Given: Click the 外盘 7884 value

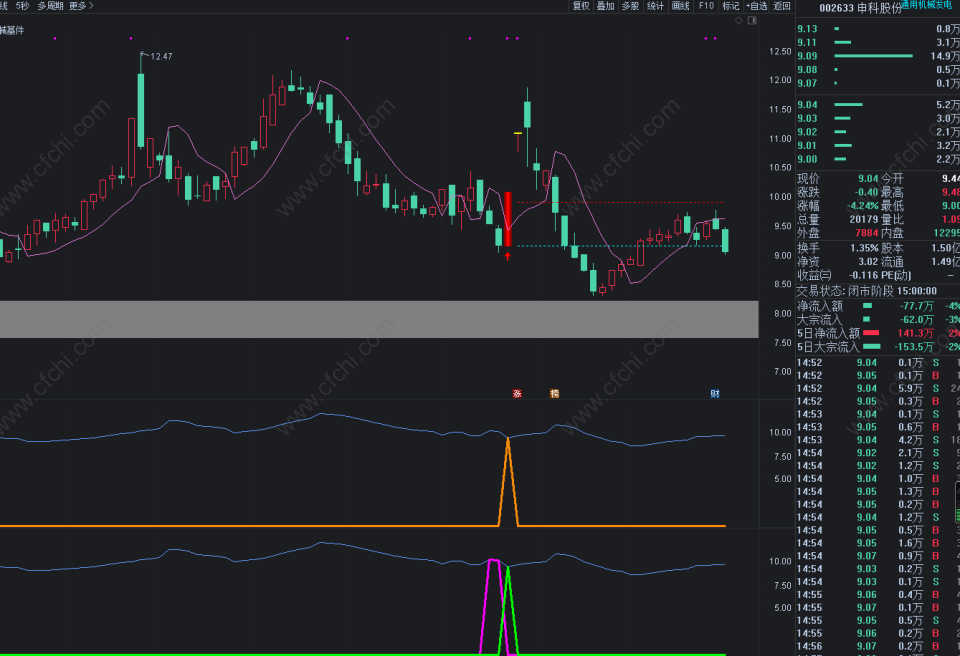Looking at the screenshot, I should coord(866,233).
